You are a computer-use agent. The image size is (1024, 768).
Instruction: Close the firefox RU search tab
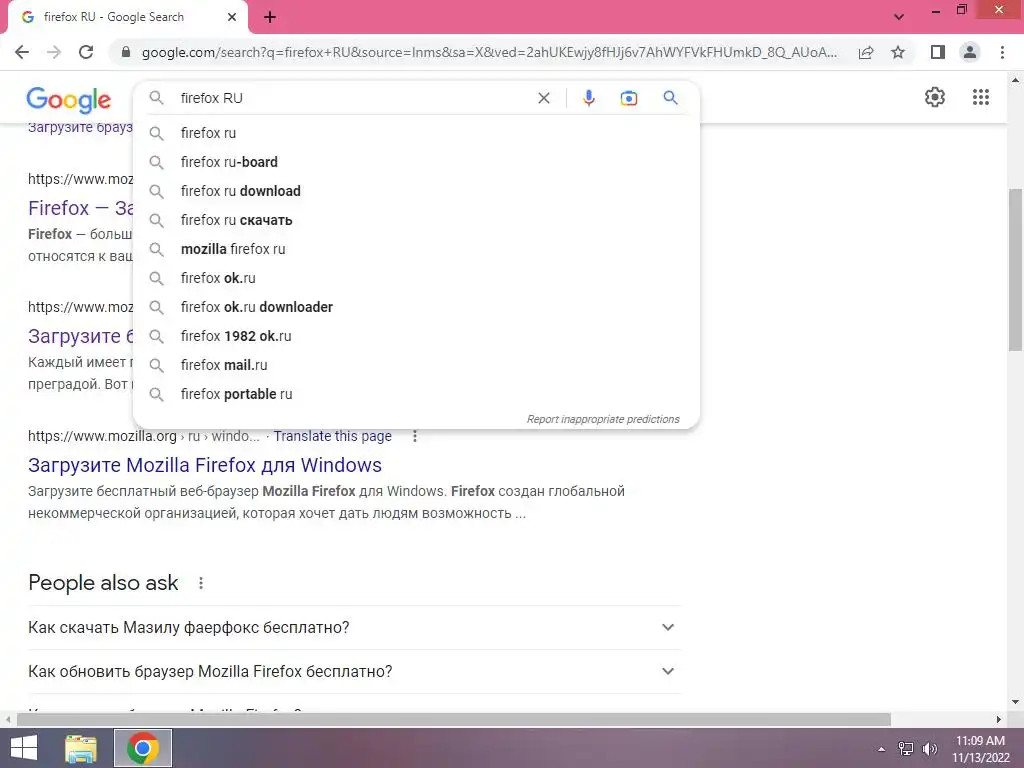click(x=232, y=17)
